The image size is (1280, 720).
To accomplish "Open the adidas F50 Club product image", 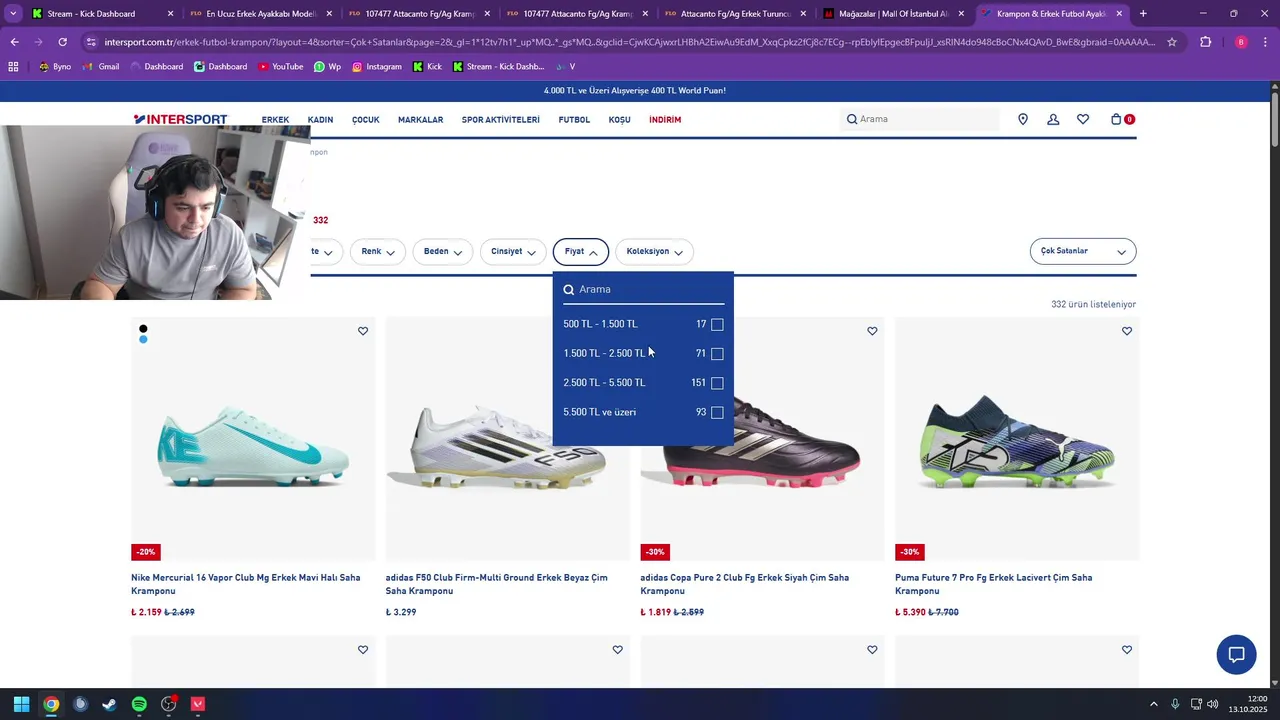I will 508,439.
